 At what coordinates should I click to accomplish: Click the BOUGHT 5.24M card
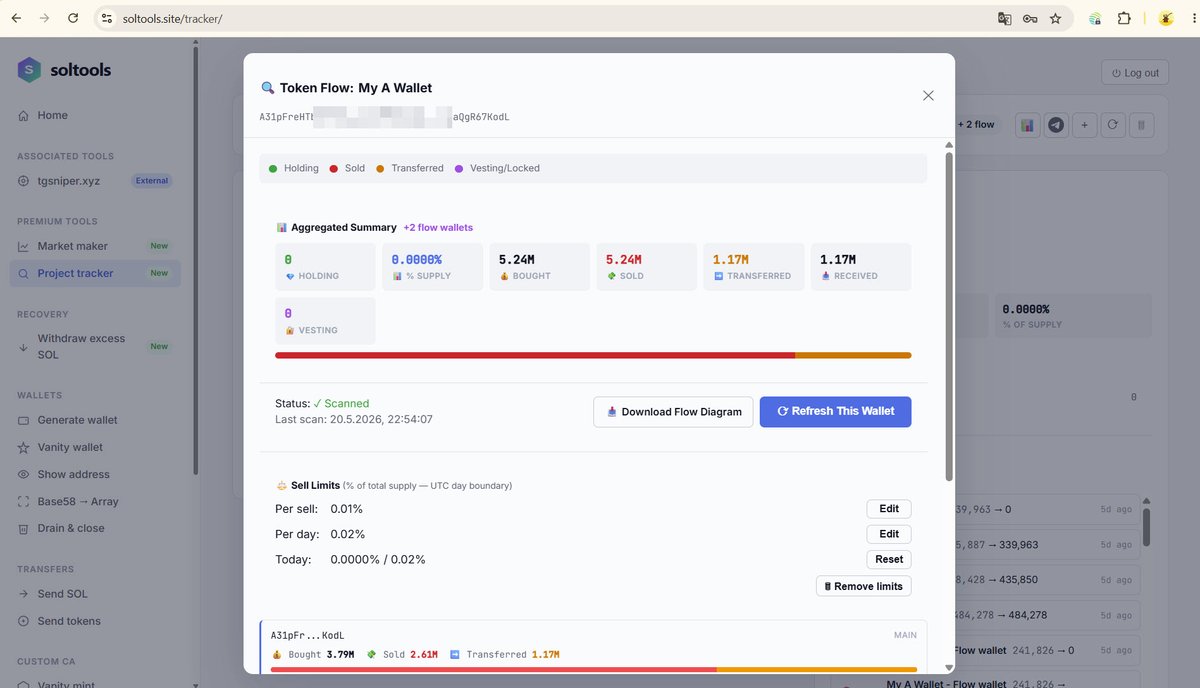(x=540, y=267)
